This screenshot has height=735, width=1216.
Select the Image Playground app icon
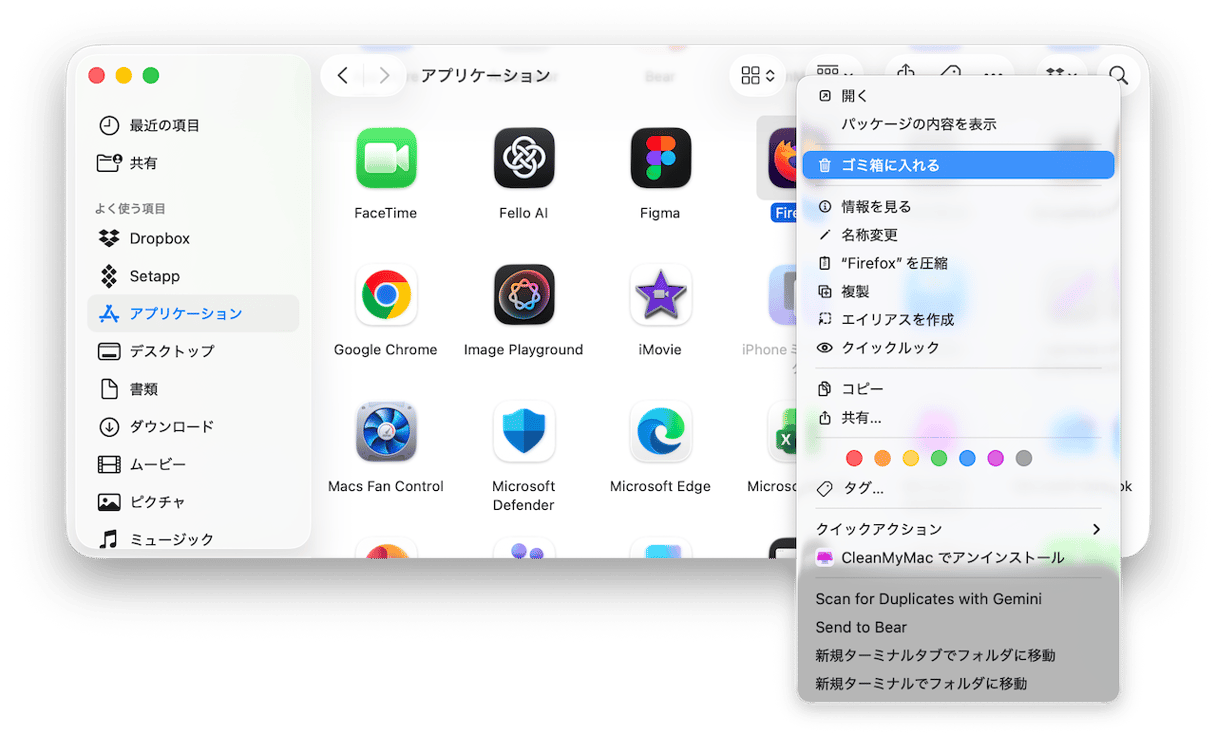[x=524, y=295]
